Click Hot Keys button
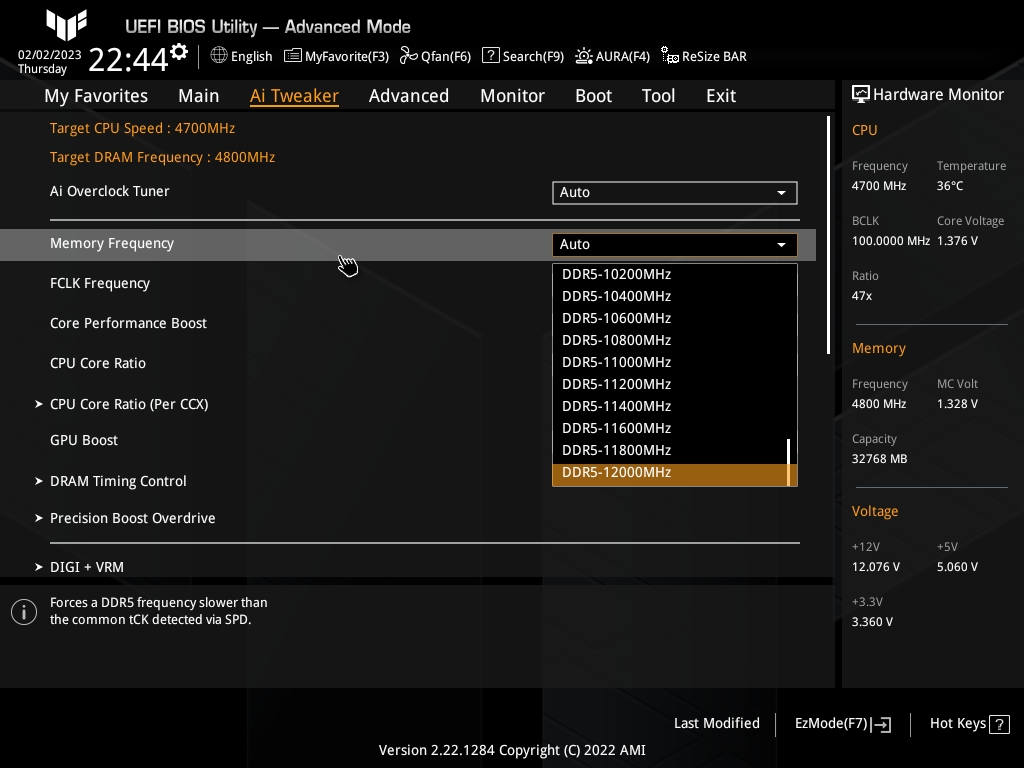This screenshot has height=768, width=1024. 969,724
